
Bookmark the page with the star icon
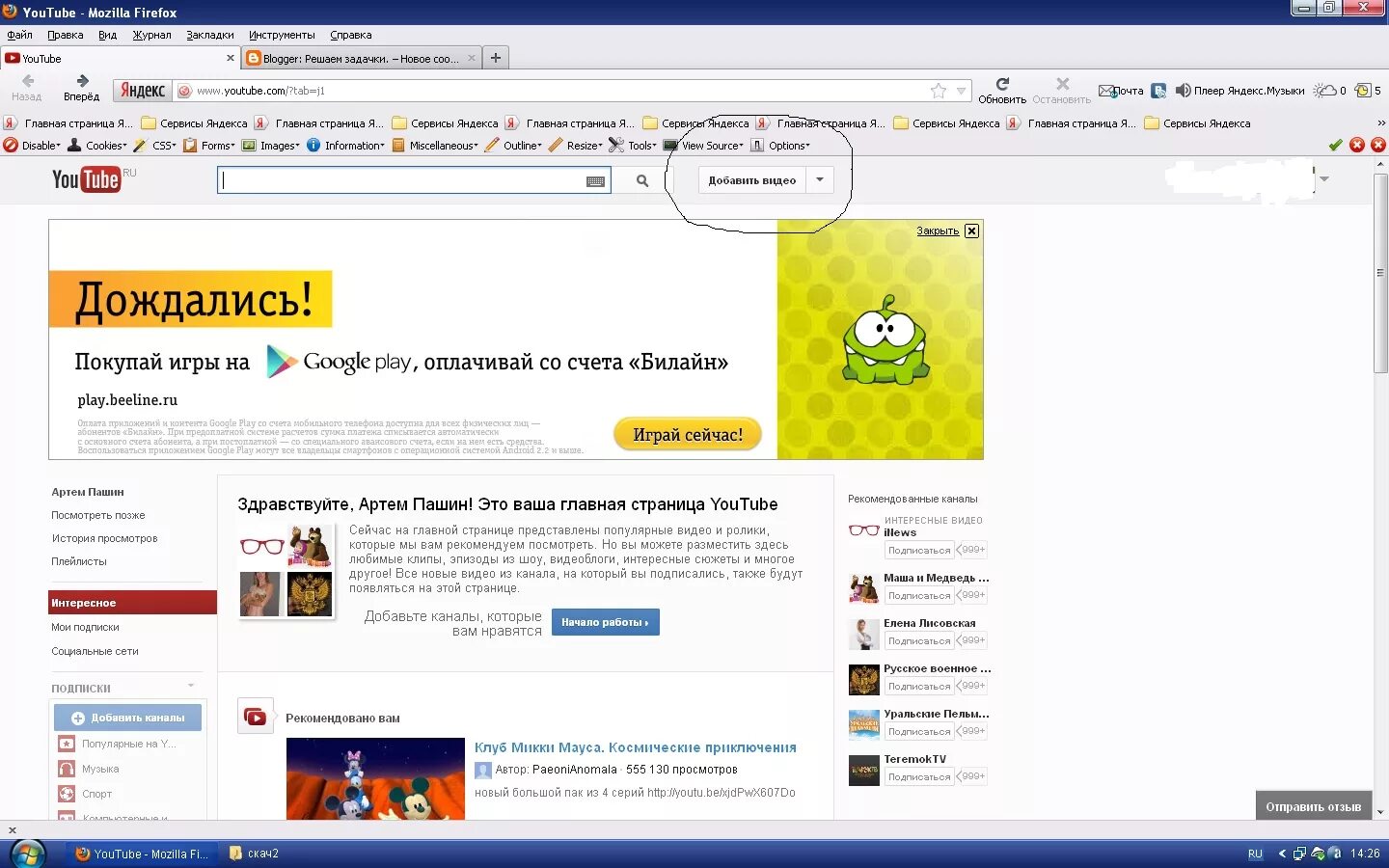point(939,91)
